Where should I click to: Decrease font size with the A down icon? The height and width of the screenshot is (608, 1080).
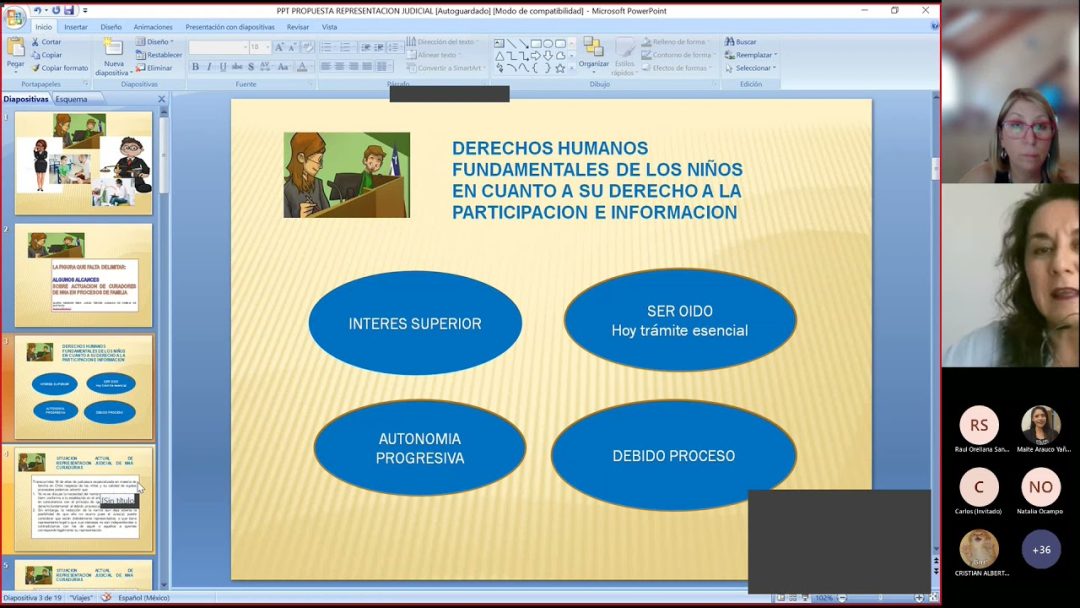[292, 48]
